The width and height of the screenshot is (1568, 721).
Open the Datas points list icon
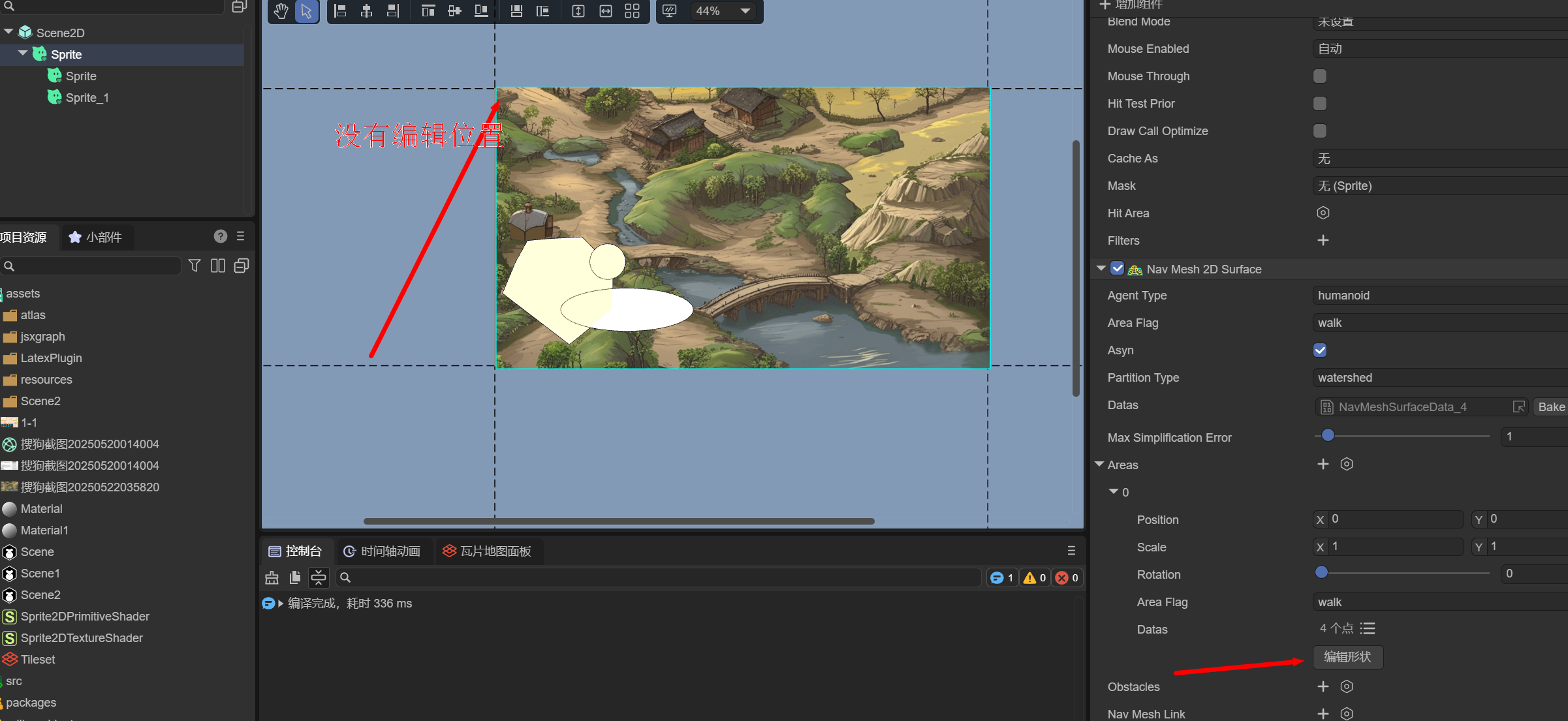point(1368,628)
